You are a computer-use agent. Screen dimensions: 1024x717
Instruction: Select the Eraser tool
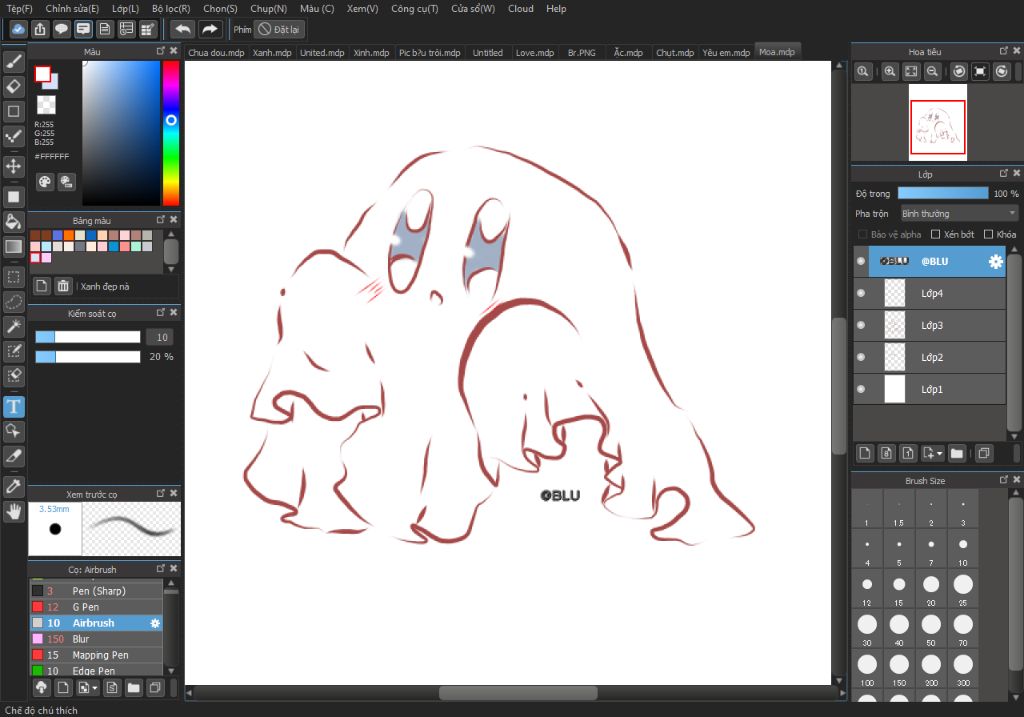click(x=13, y=86)
